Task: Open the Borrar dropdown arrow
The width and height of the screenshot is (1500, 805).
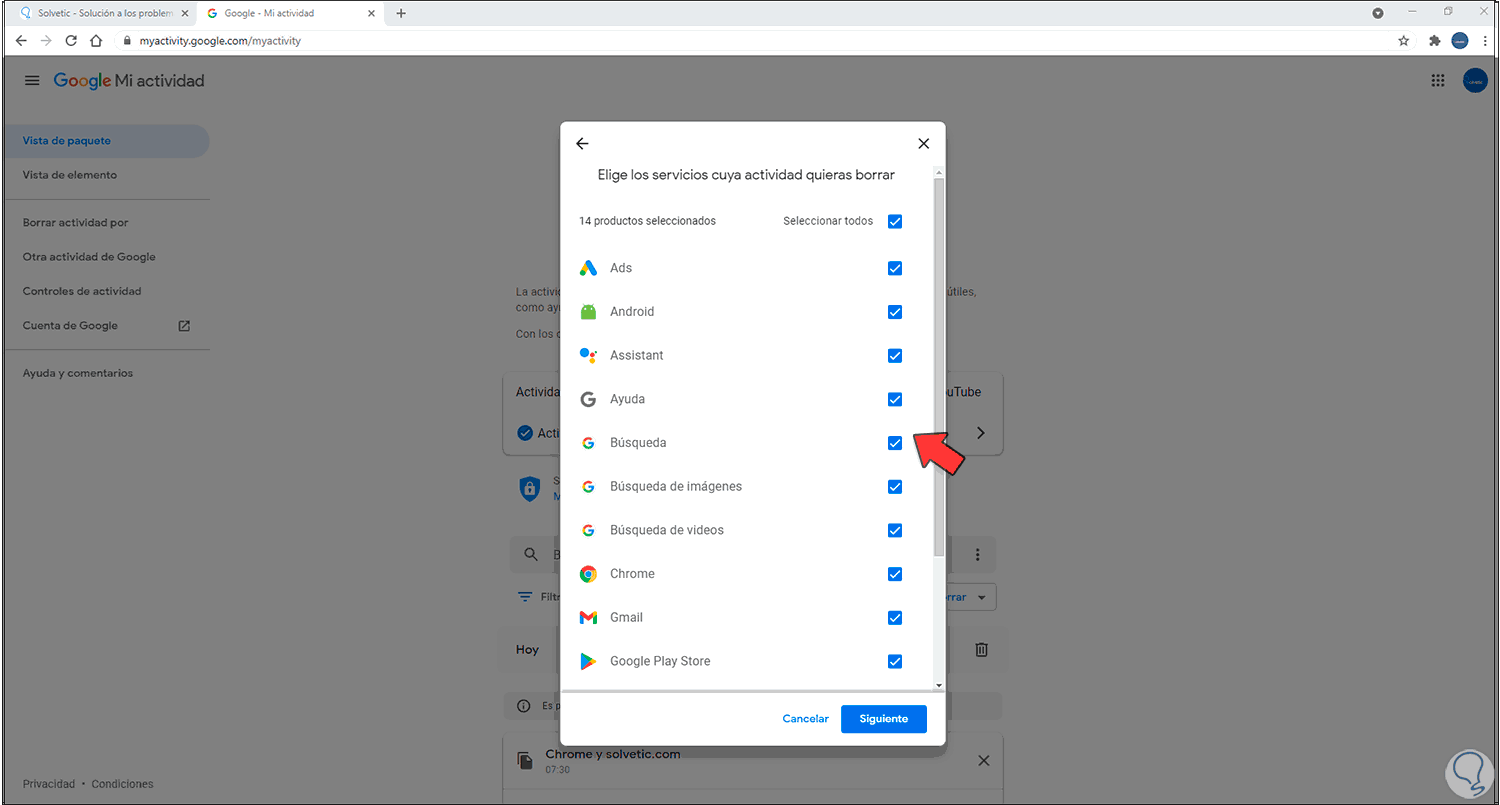Action: pos(982,597)
